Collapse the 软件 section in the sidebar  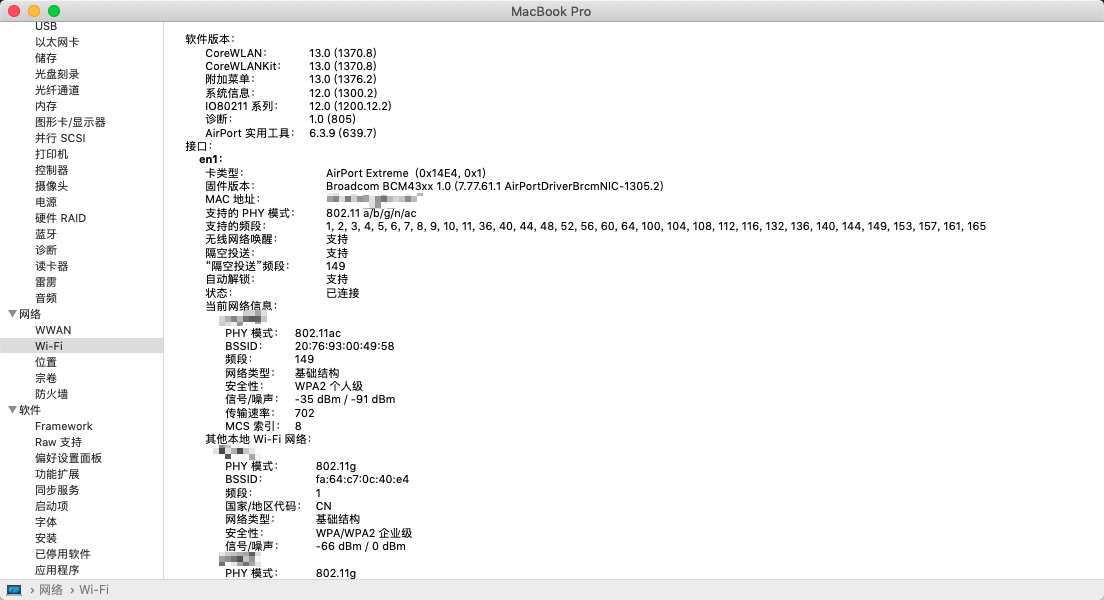11,410
